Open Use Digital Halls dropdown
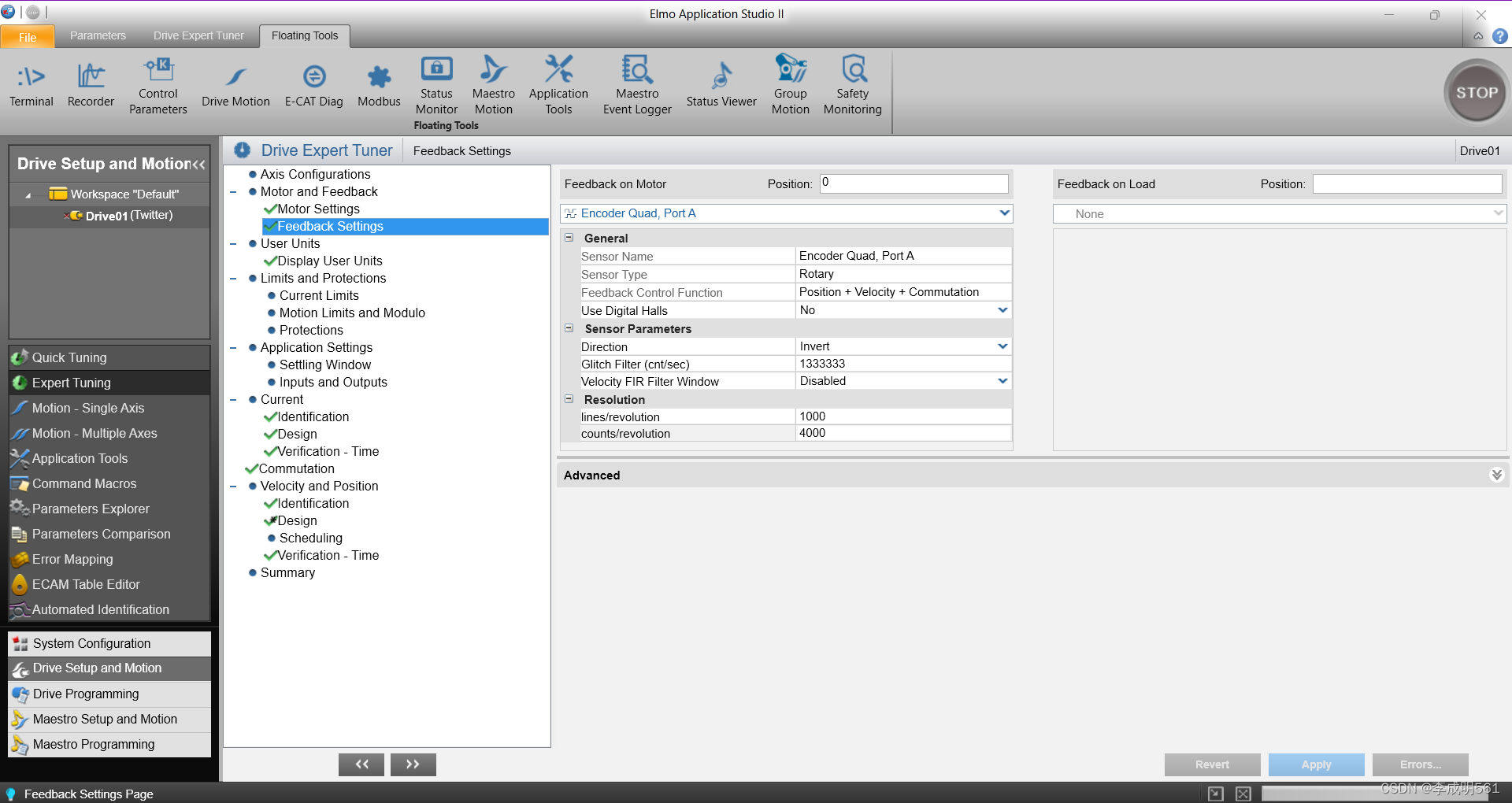1512x803 pixels. point(1002,310)
